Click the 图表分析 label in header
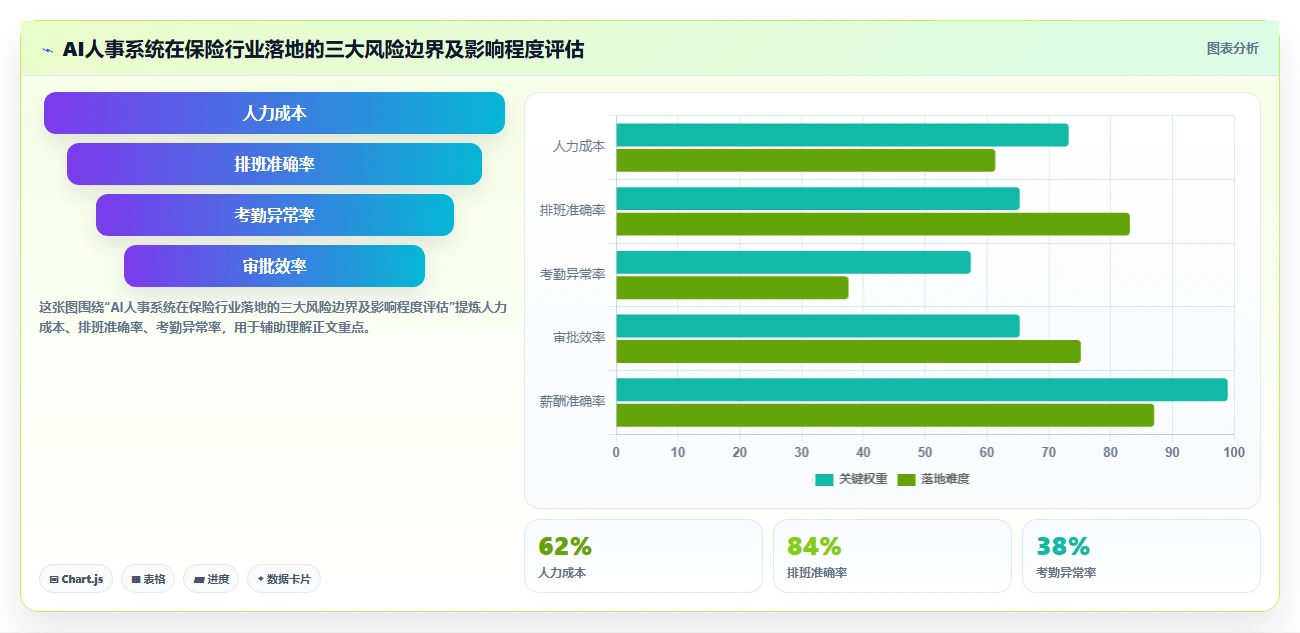 [1232, 48]
